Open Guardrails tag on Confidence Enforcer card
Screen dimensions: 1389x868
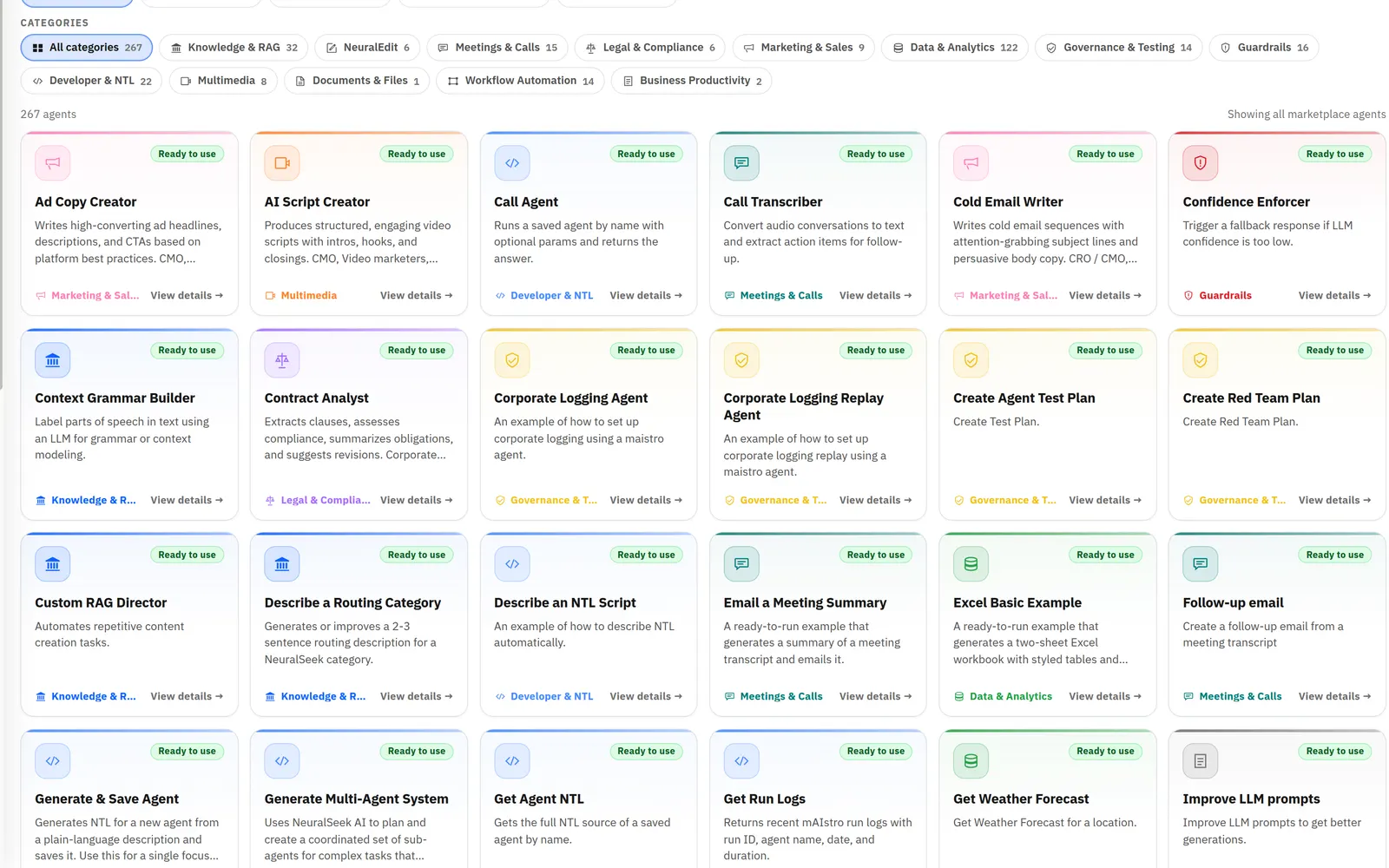[x=1217, y=296]
